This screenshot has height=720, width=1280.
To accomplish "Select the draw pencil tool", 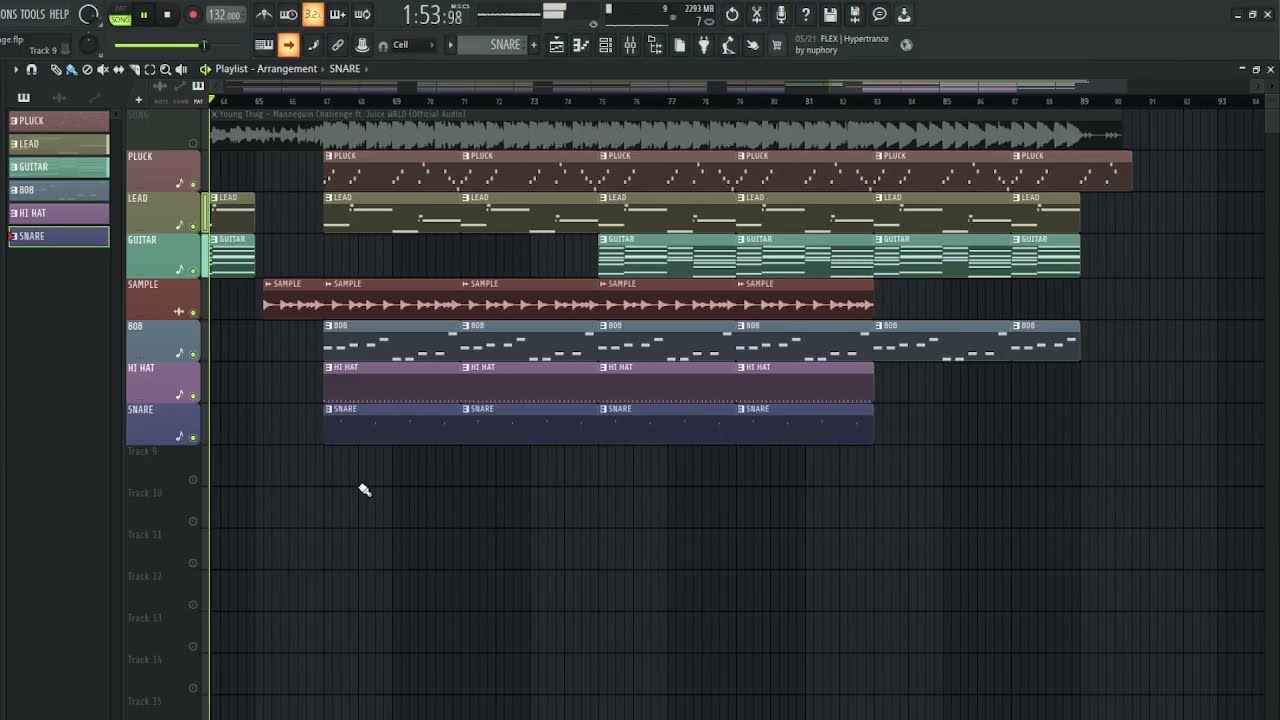I will pyautogui.click(x=56, y=69).
